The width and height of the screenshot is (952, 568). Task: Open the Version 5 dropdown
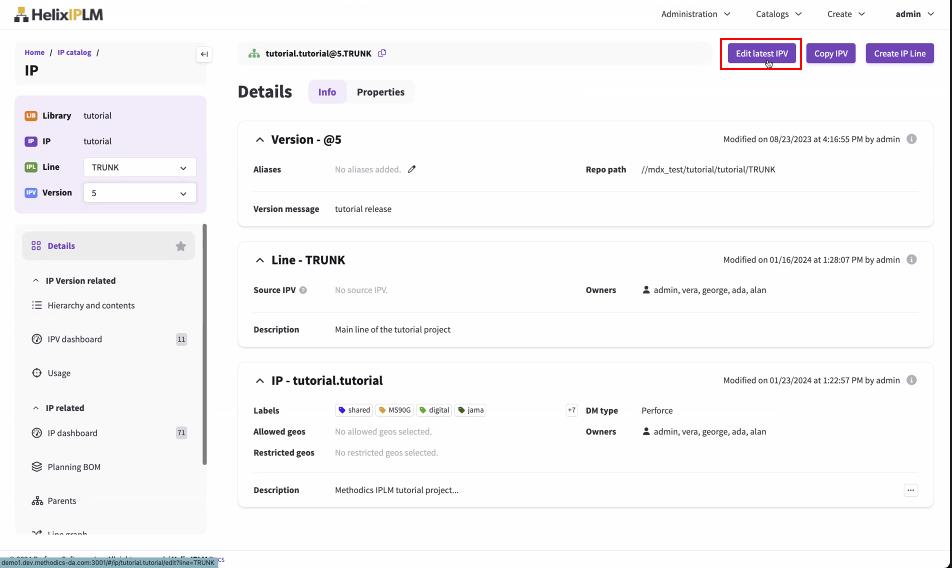point(139,193)
